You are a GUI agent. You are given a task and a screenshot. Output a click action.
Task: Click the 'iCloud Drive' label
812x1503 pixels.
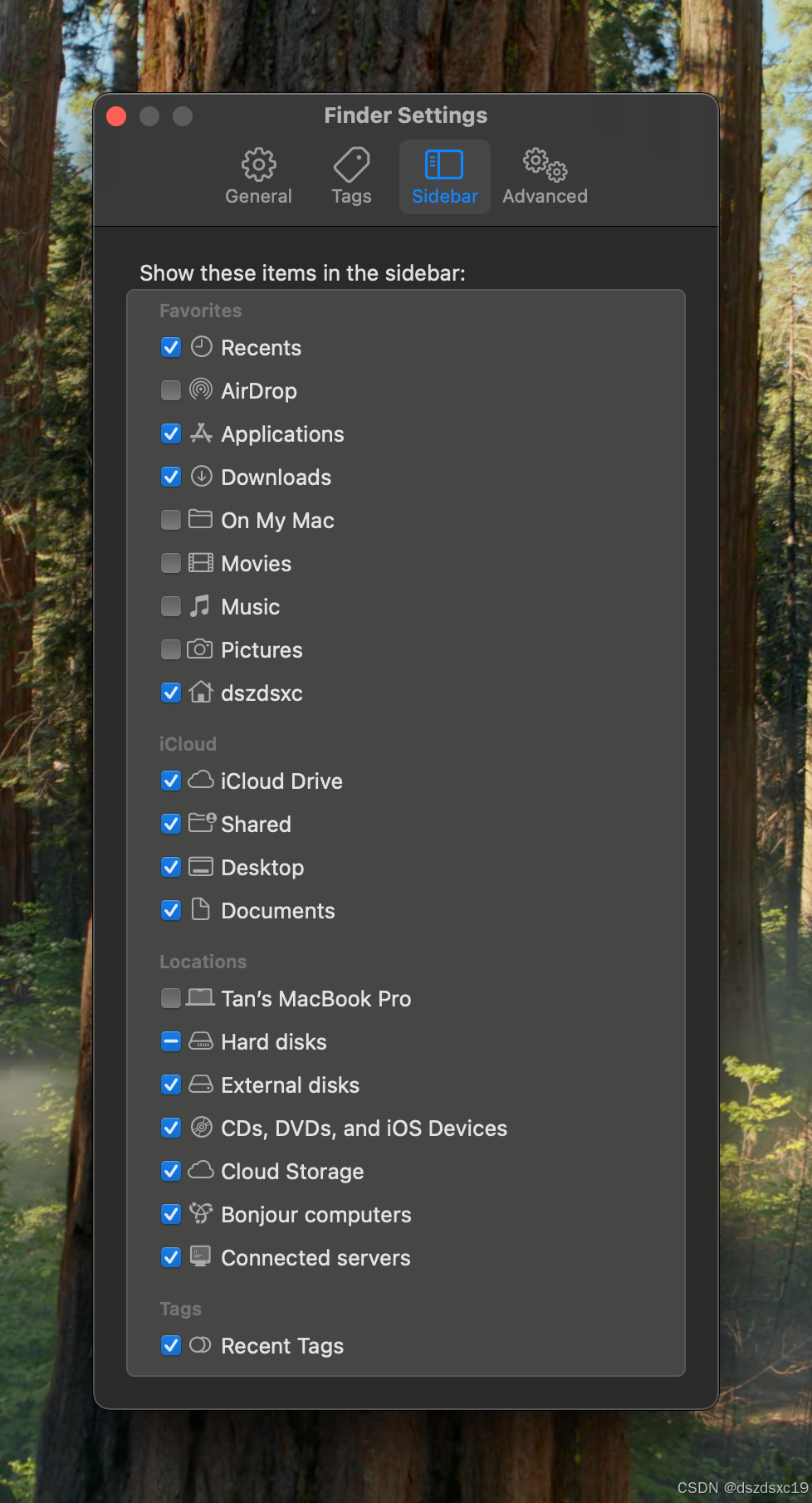pyautogui.click(x=281, y=781)
